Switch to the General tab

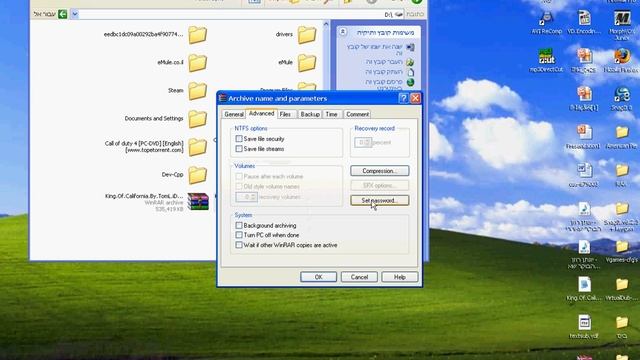[x=234, y=114]
